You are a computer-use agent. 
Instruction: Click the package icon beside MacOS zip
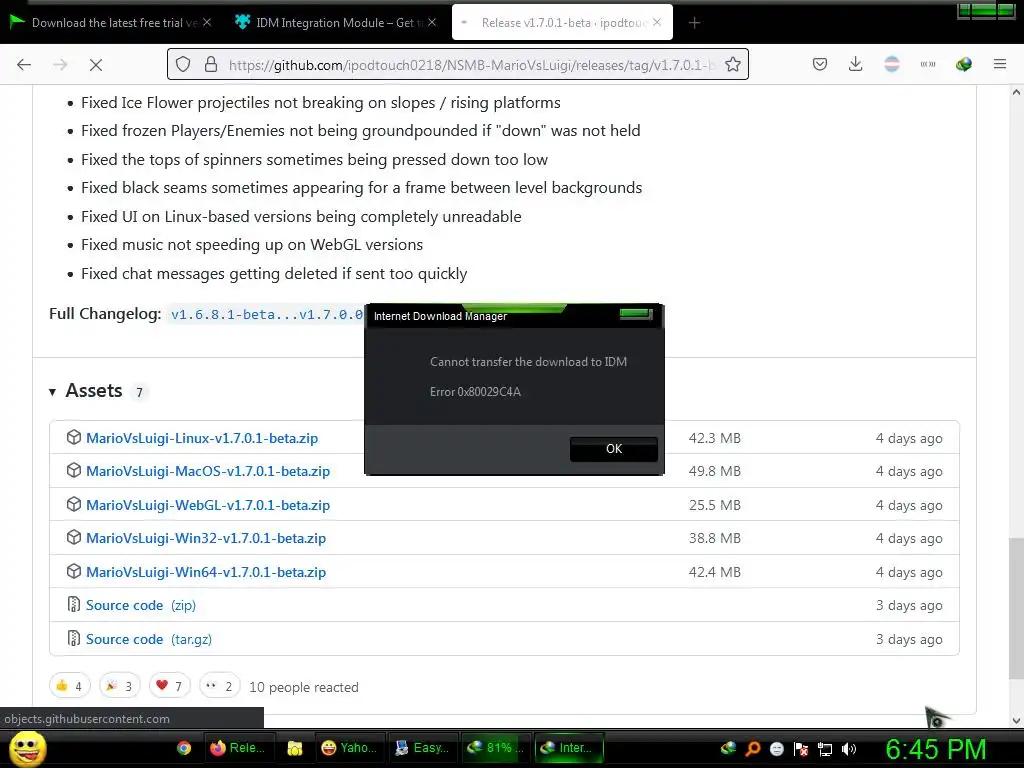click(74, 471)
